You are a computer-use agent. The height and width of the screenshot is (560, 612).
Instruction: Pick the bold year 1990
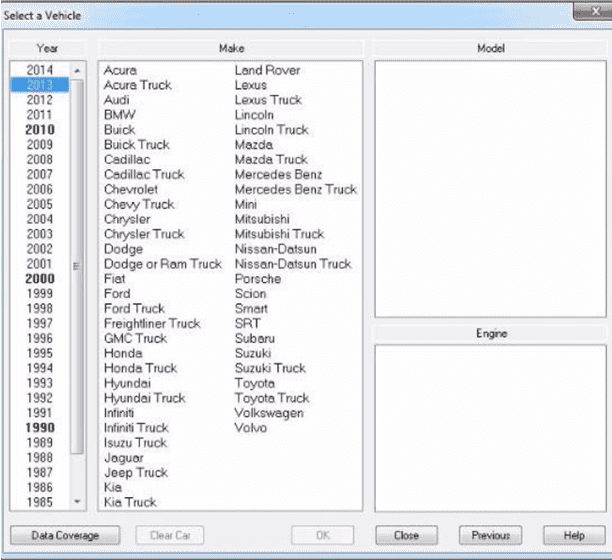40,428
